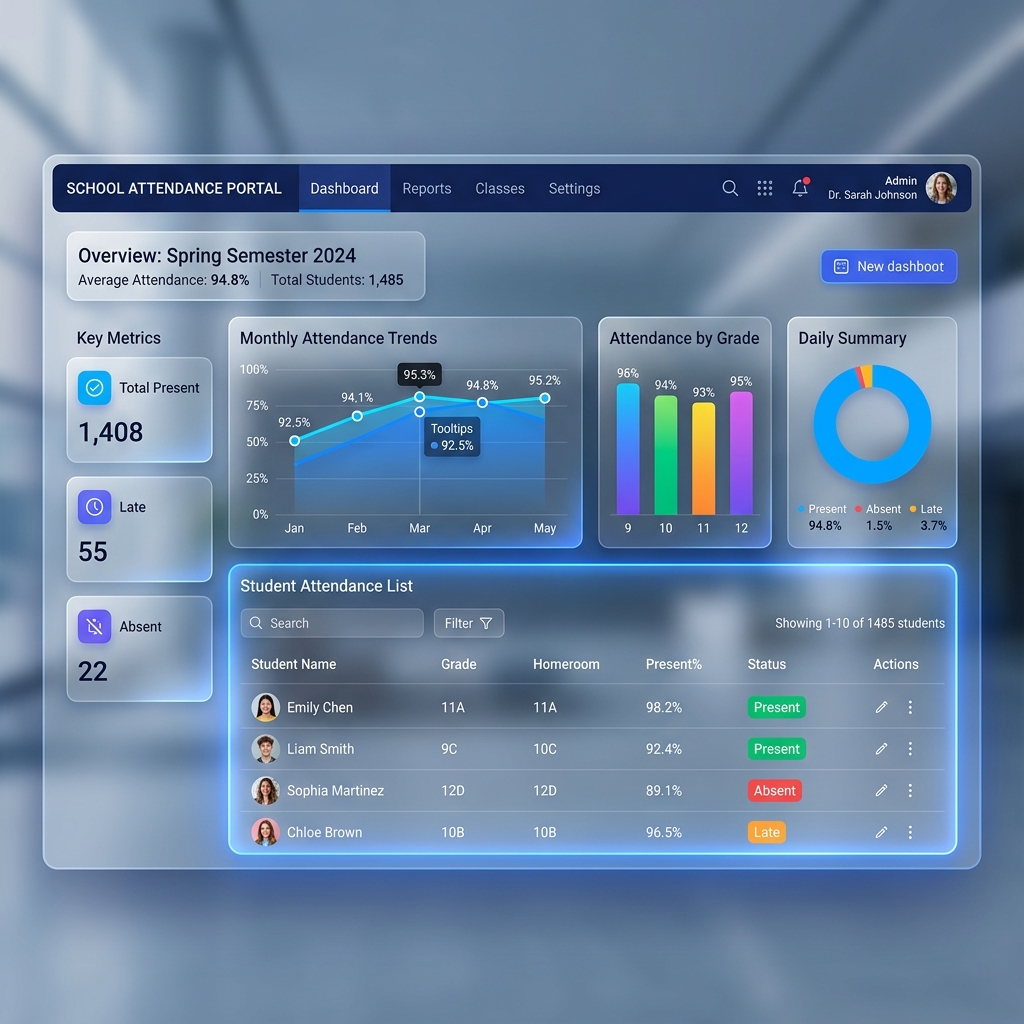Open Dr. Sarah Johnson's profile avatar
The height and width of the screenshot is (1024, 1024).
pos(941,188)
